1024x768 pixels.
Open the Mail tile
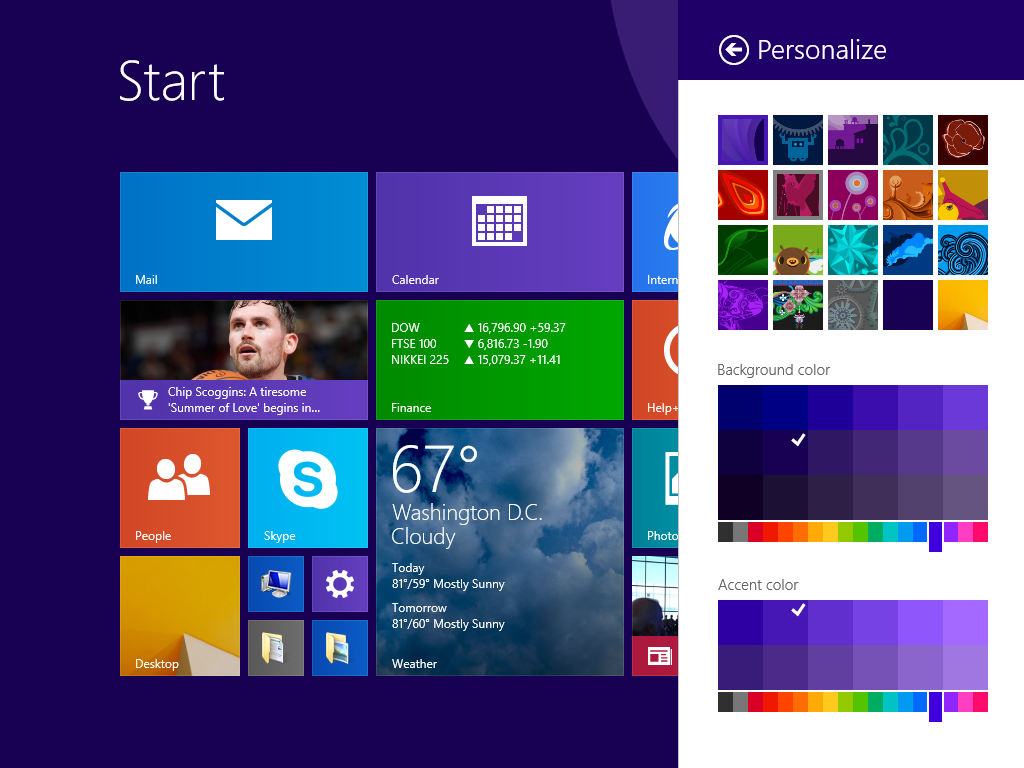point(243,230)
